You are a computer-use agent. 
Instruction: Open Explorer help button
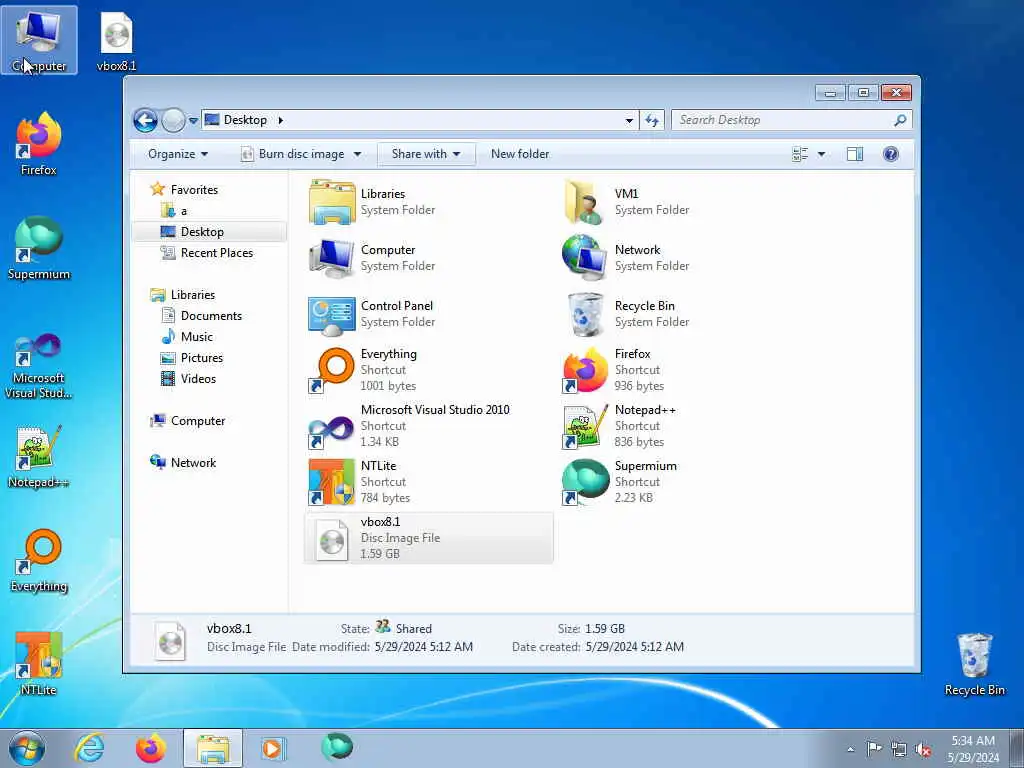pyautogui.click(x=891, y=154)
